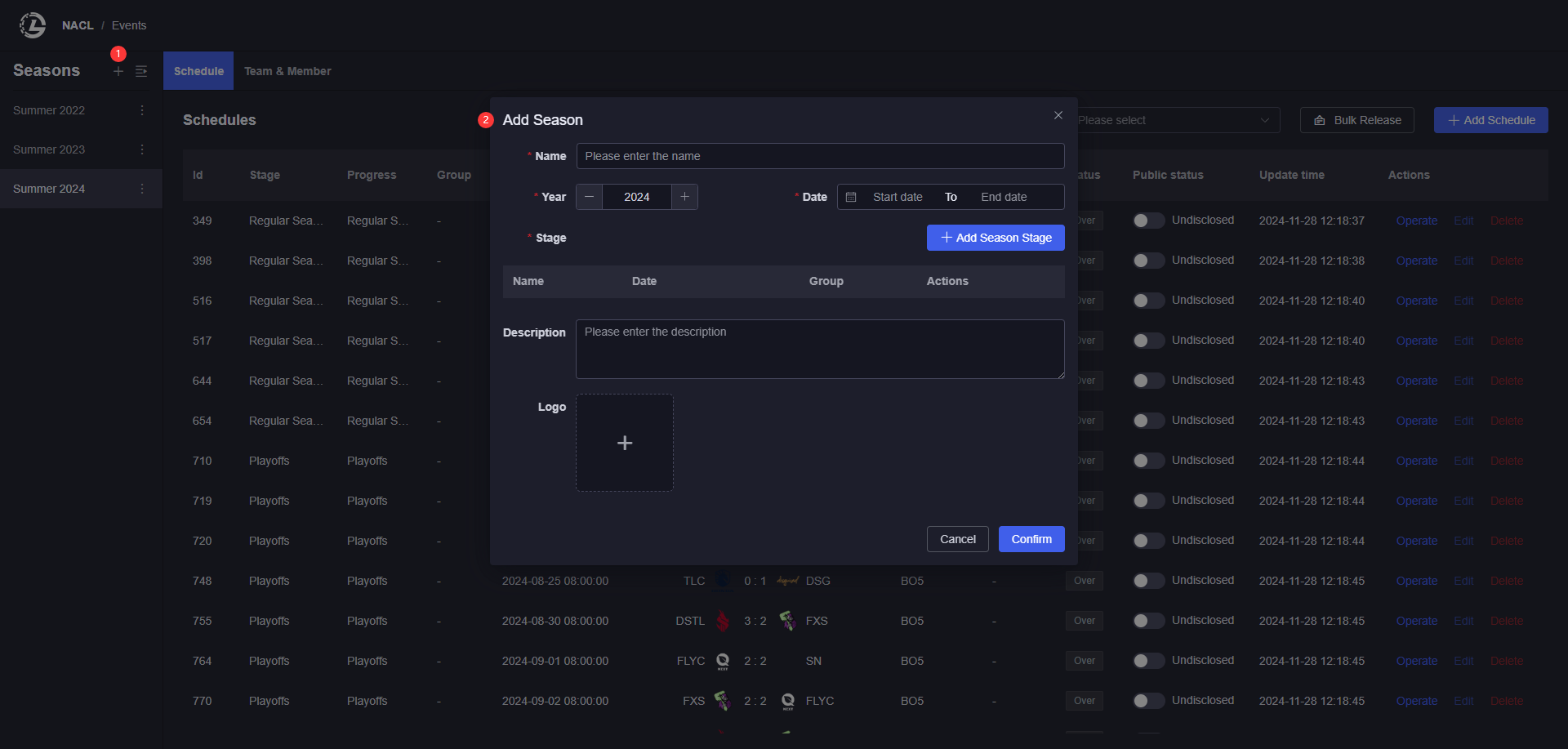Close the Add Season dialog
The width and height of the screenshot is (1568, 749).
1058,116
